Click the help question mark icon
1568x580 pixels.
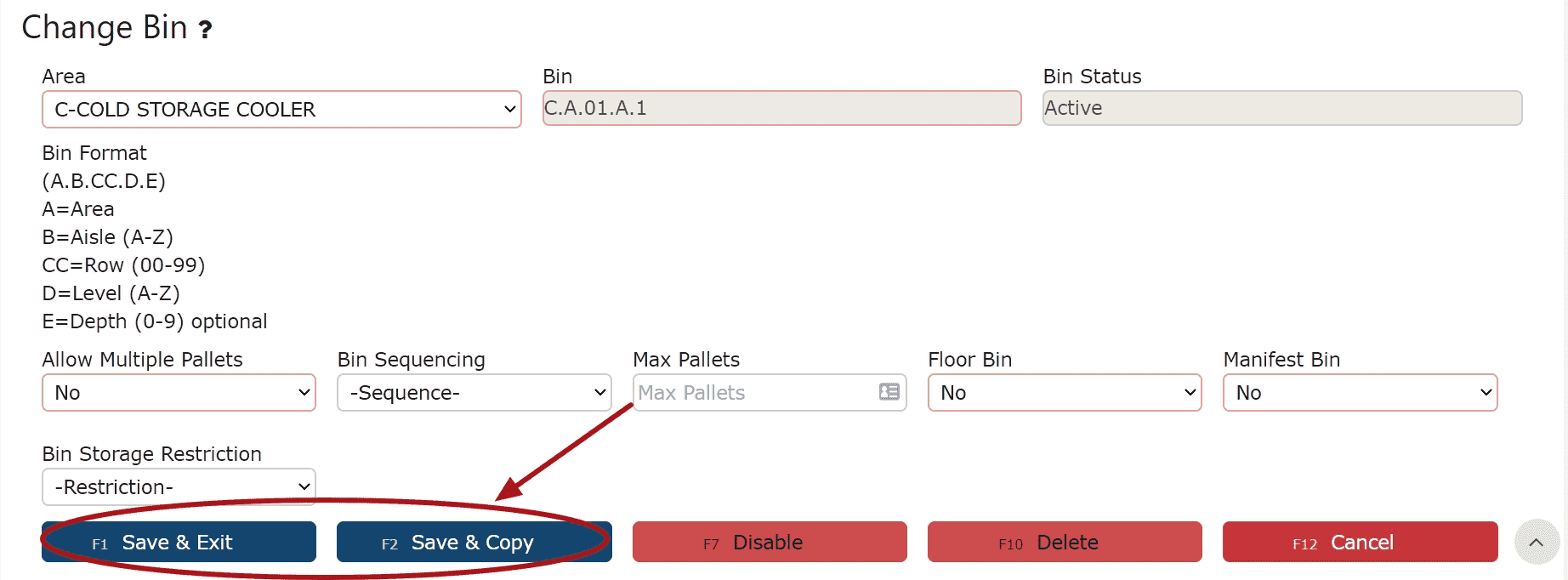click(x=205, y=30)
